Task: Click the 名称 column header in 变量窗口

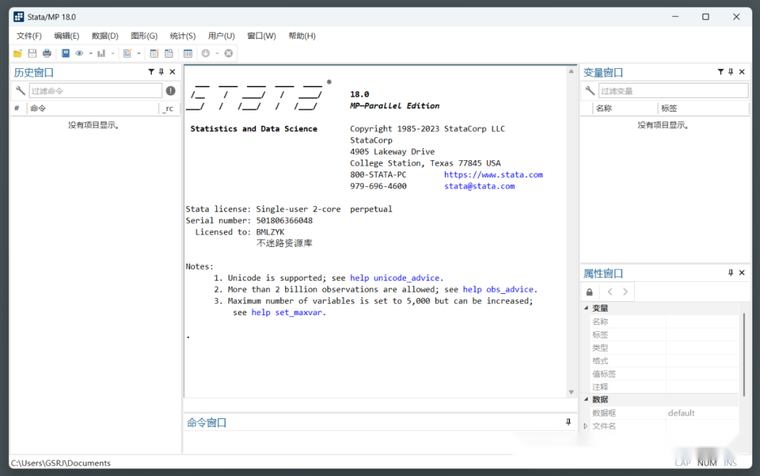Action: pyautogui.click(x=625, y=108)
